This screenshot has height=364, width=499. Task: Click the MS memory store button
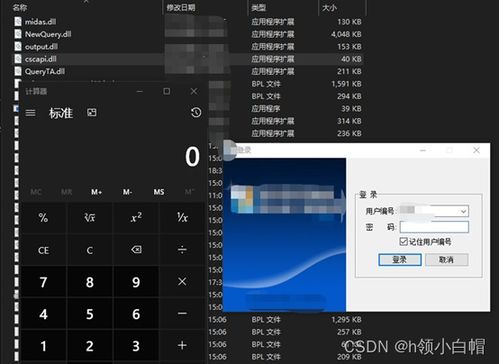coord(159,192)
